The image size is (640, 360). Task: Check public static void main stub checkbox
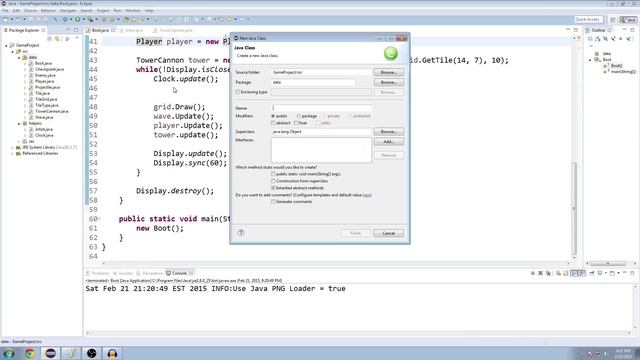pyautogui.click(x=273, y=174)
